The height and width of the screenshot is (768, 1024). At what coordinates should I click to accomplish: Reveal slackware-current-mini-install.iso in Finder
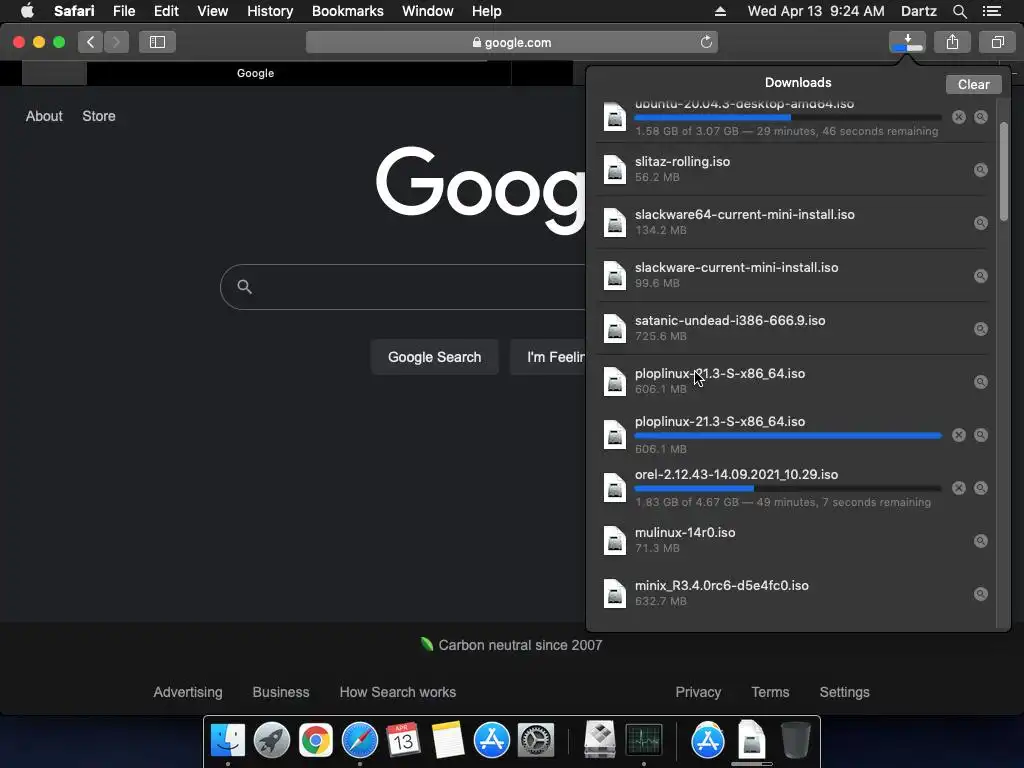click(x=981, y=276)
